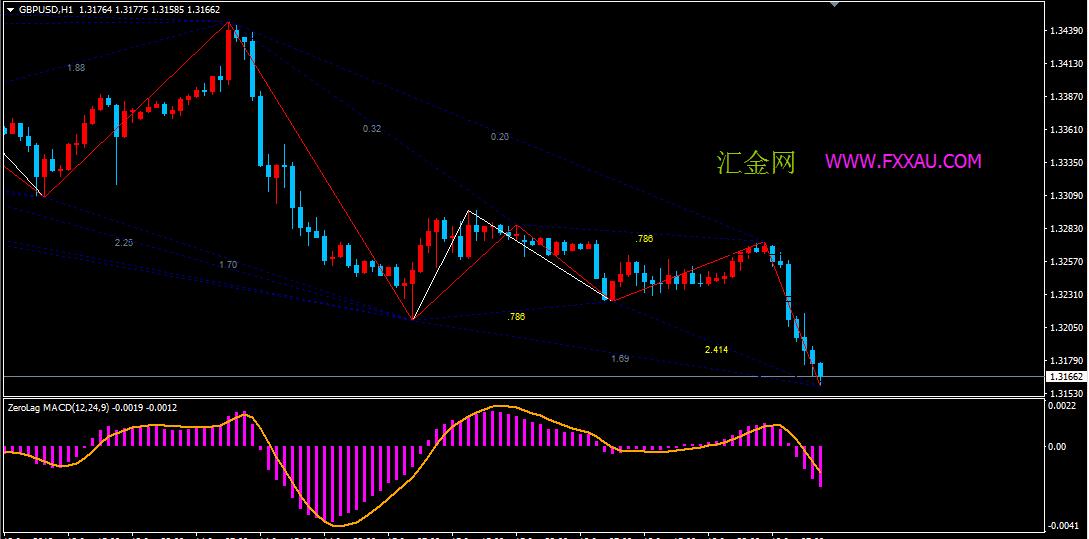Open the chart menu triangle beside GBPUSD,H1
The image size is (1089, 539).
click(x=10, y=10)
